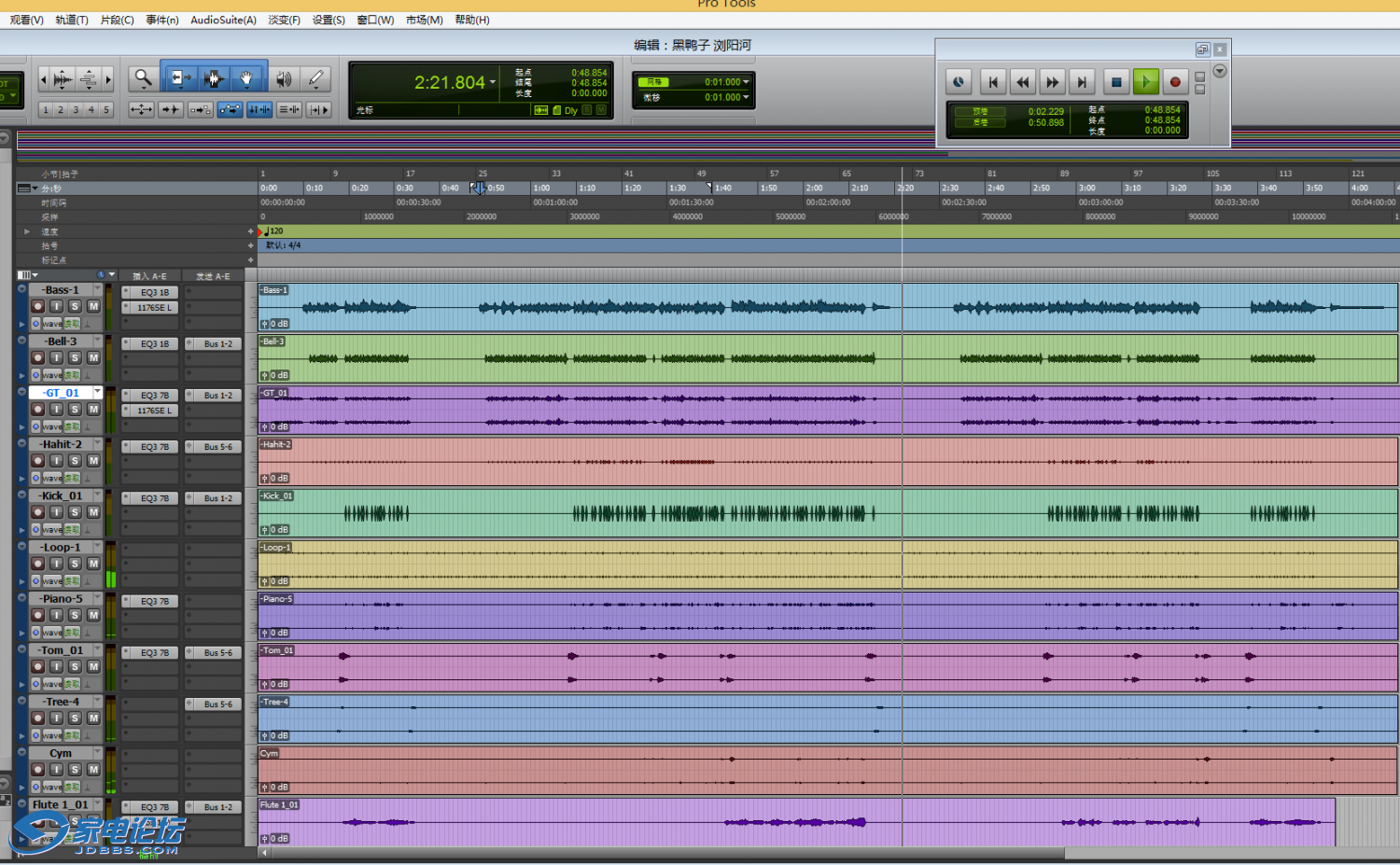Viewport: 1400px width, 865px height.
Task: Open the 设置(S) setup menu
Action: 328,20
